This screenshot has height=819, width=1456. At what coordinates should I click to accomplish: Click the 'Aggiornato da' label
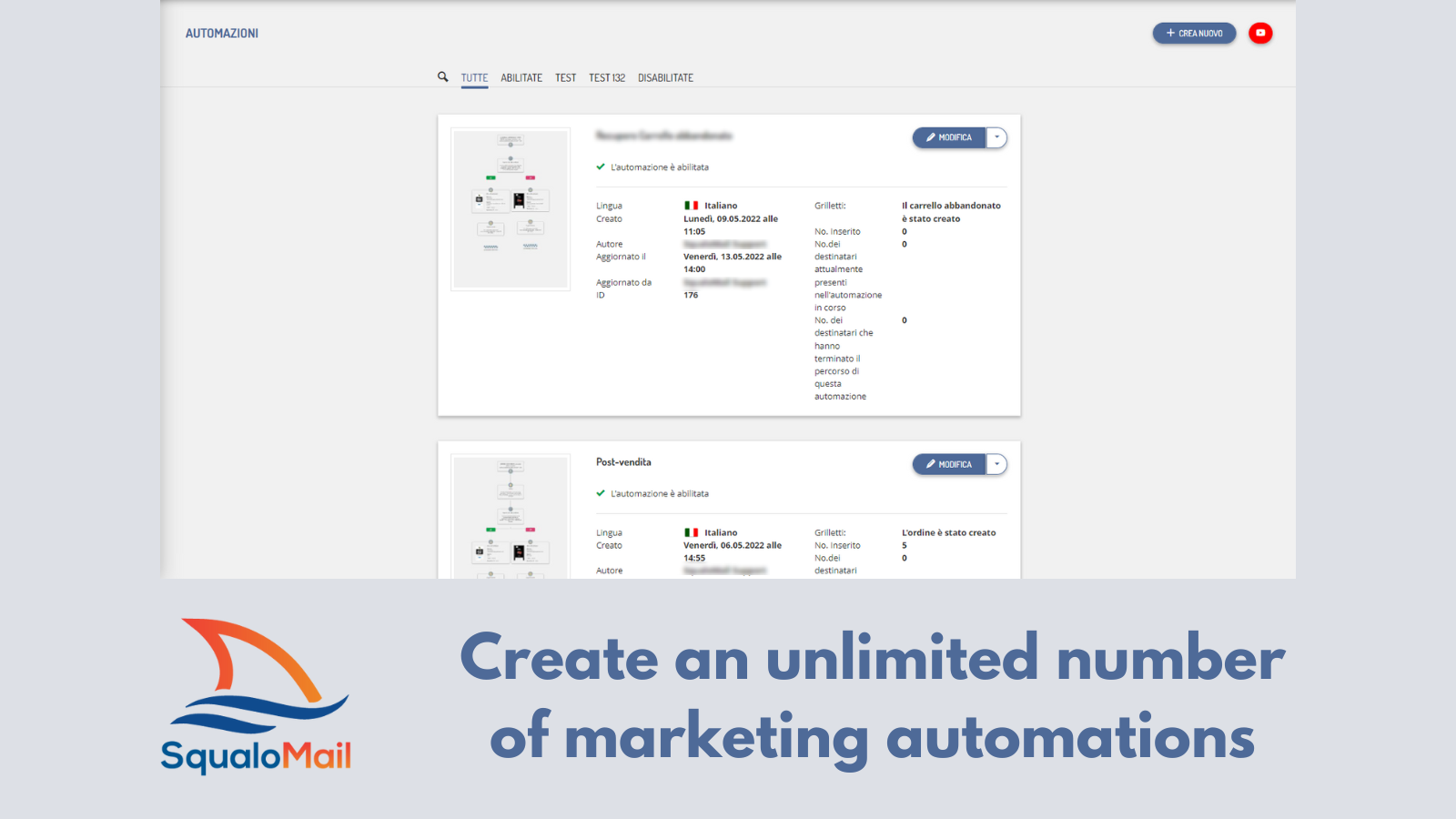pyautogui.click(x=623, y=282)
